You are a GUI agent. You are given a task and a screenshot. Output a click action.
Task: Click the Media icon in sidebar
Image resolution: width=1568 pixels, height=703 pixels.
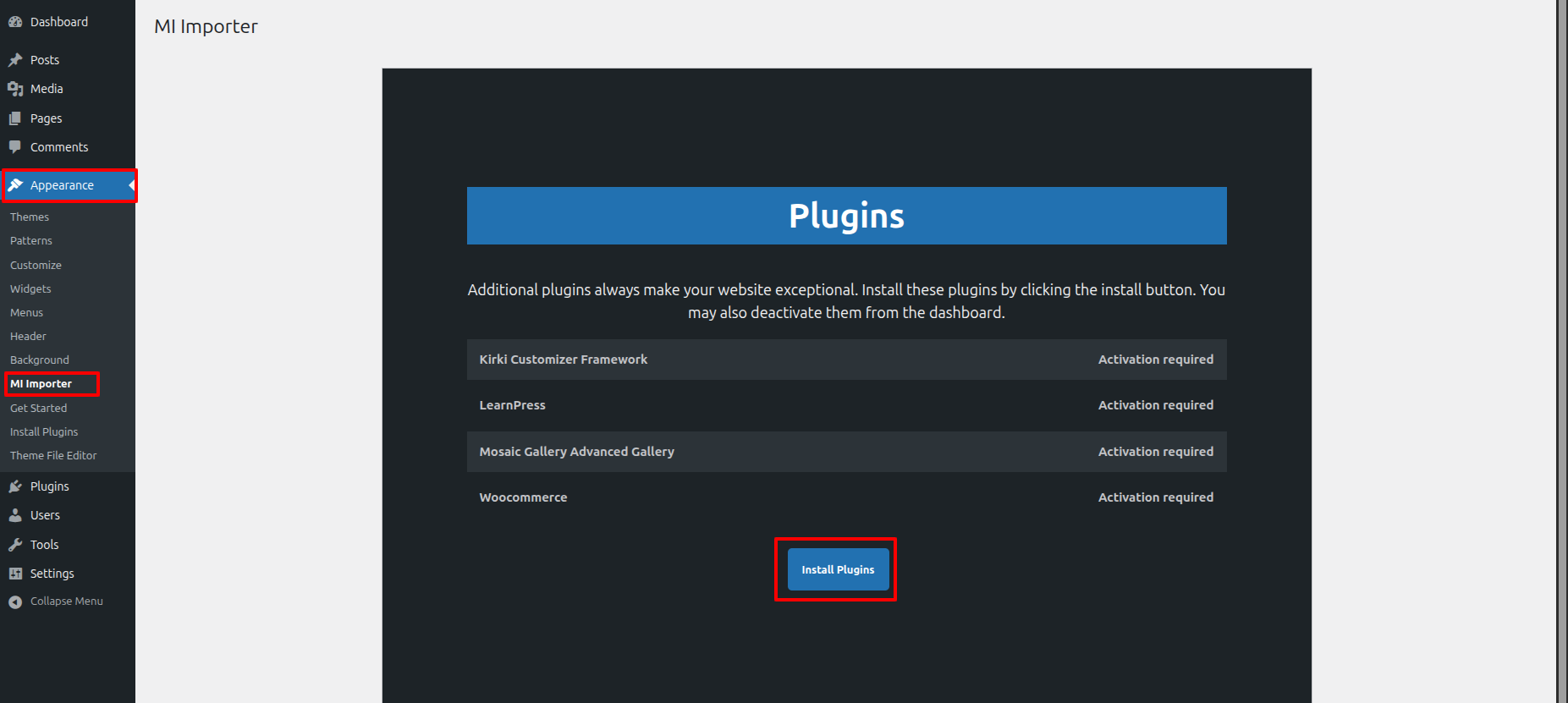pyautogui.click(x=15, y=89)
